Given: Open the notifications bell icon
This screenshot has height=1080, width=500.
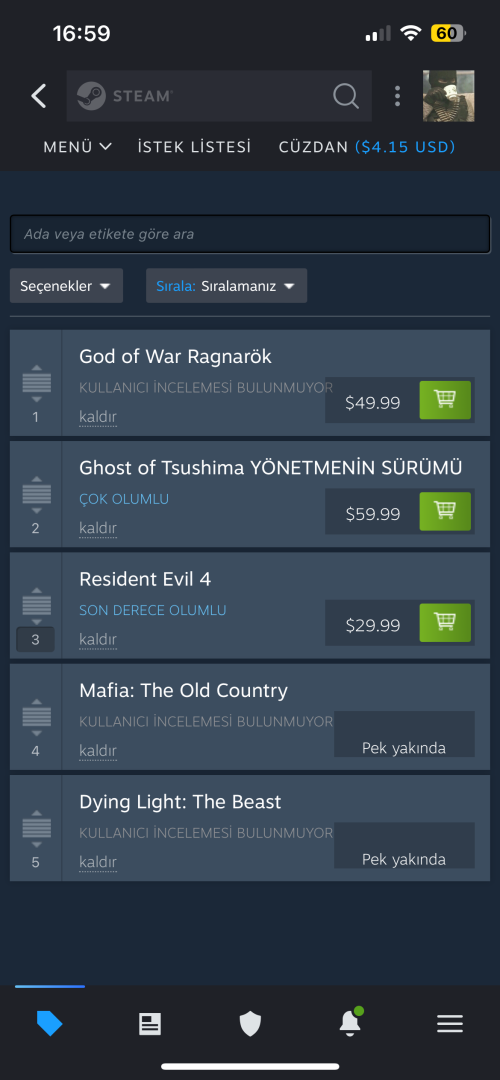Looking at the screenshot, I should point(350,1023).
